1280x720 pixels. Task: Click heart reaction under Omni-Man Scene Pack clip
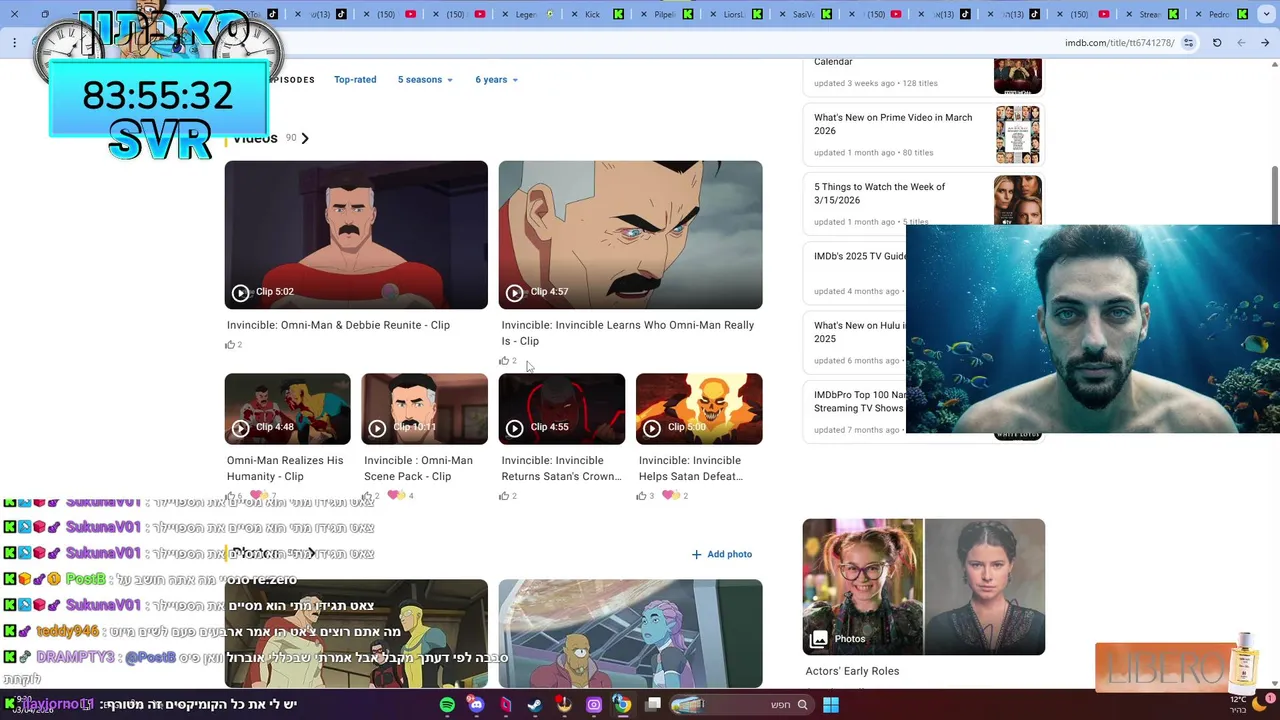pyautogui.click(x=396, y=496)
